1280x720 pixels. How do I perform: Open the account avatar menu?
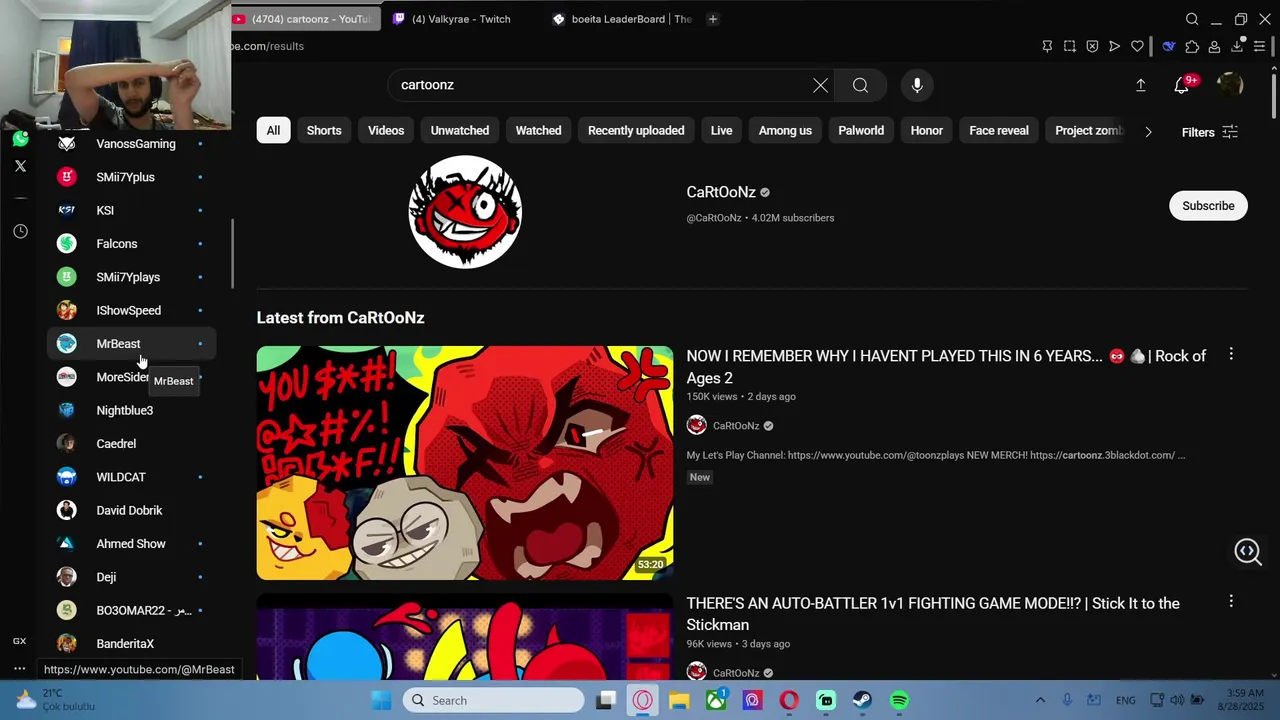coord(1229,85)
